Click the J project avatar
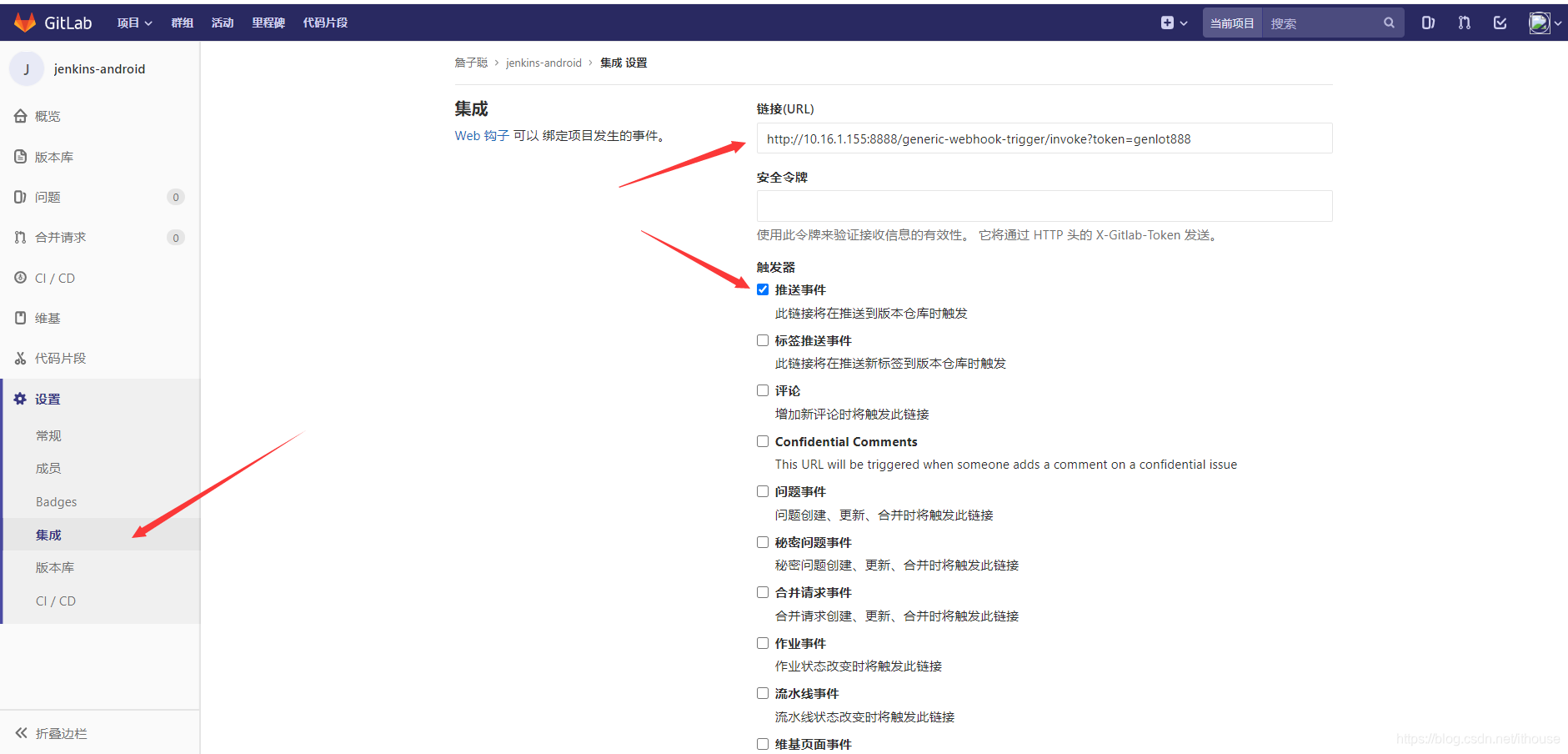This screenshot has height=754, width=1568. (27, 68)
